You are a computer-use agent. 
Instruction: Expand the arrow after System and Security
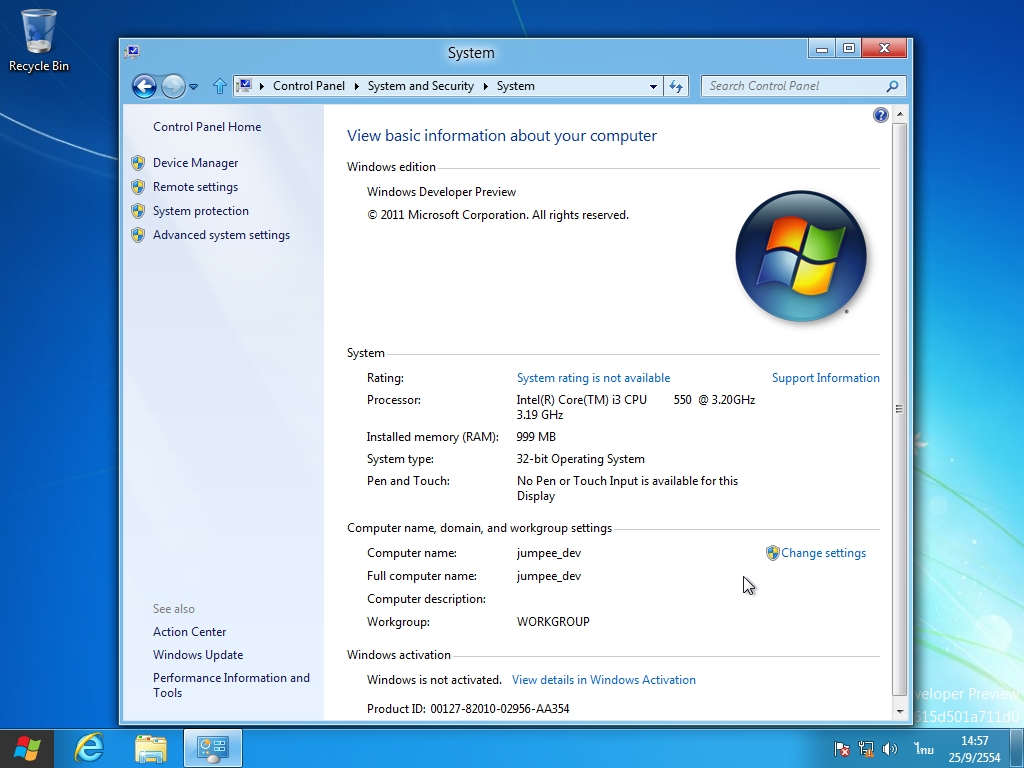coord(486,86)
